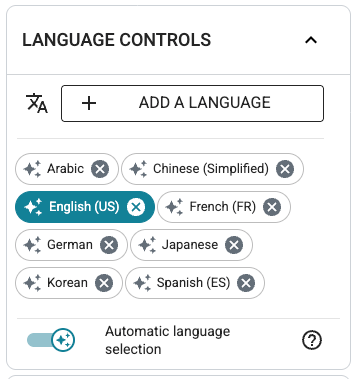This screenshot has width=364, height=379.
Task: Click the Automatic language selection label
Action: tap(167, 340)
